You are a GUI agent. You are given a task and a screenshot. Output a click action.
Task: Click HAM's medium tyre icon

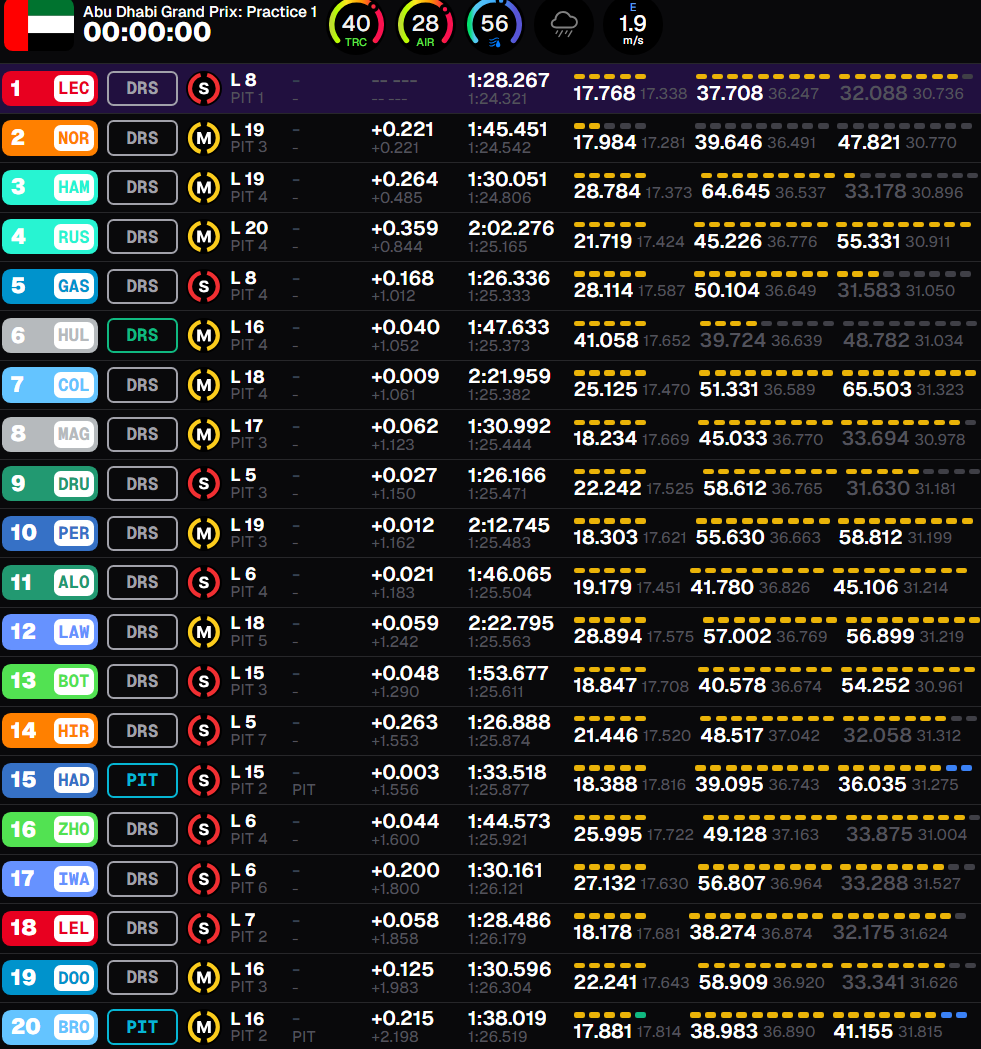coord(204,187)
